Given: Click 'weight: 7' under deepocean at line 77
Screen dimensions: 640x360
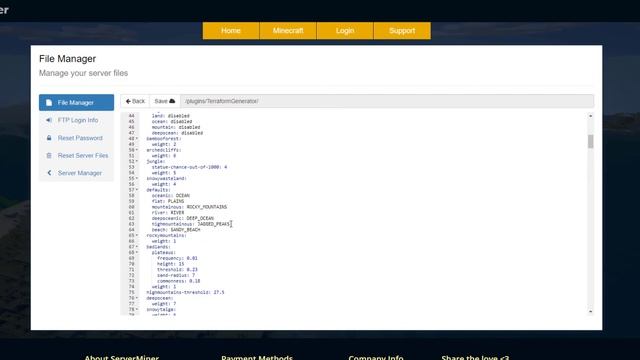Looking at the screenshot, I should 164,304.
